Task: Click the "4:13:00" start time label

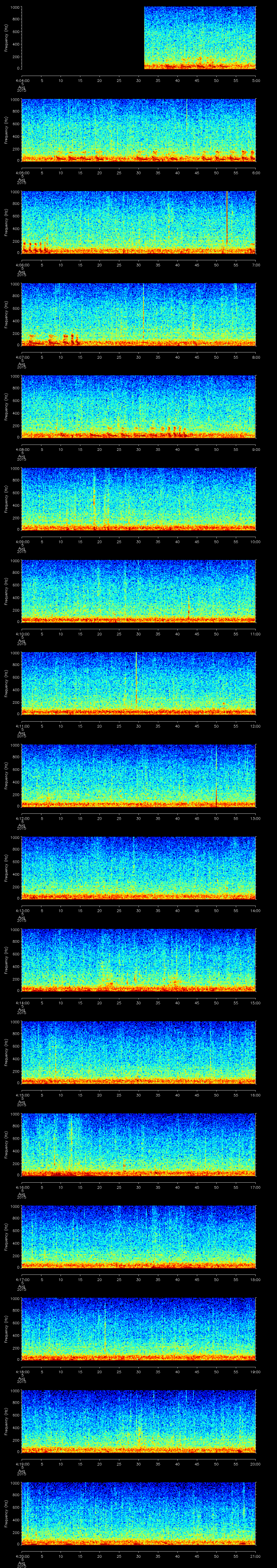Action: pos(22,910)
